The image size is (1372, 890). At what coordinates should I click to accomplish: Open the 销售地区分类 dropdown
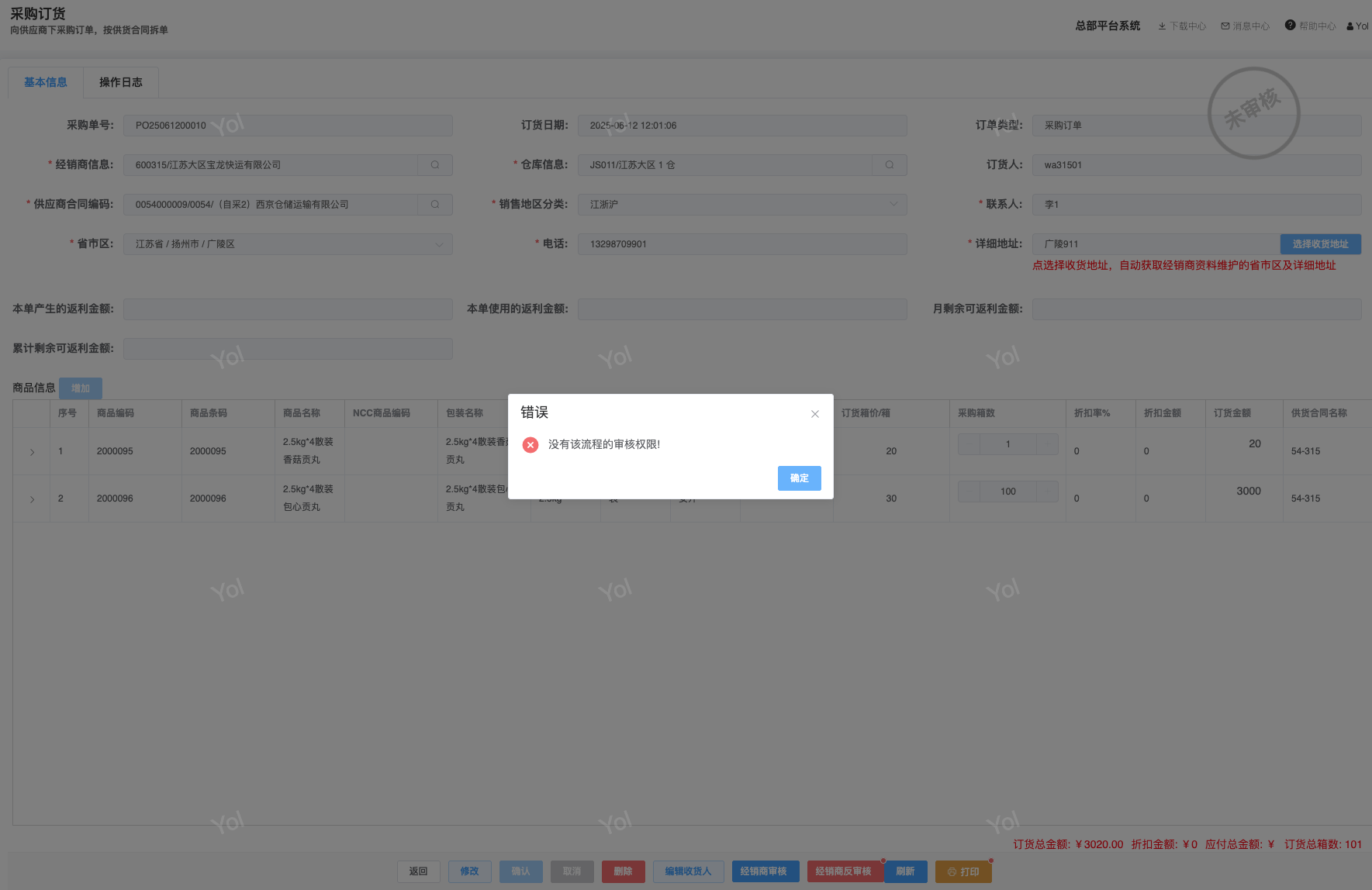coord(742,205)
